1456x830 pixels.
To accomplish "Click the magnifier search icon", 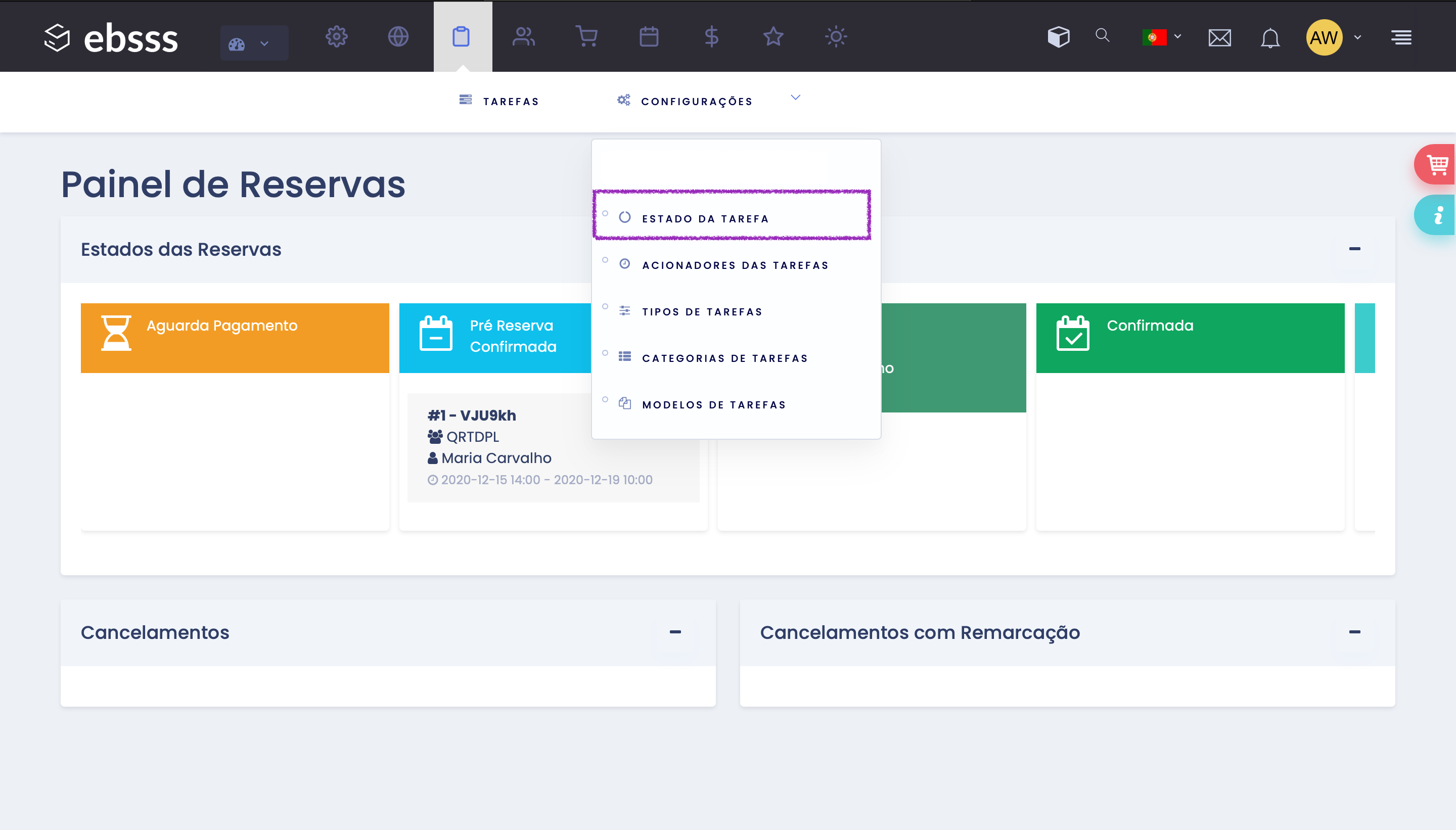I will click(x=1102, y=36).
